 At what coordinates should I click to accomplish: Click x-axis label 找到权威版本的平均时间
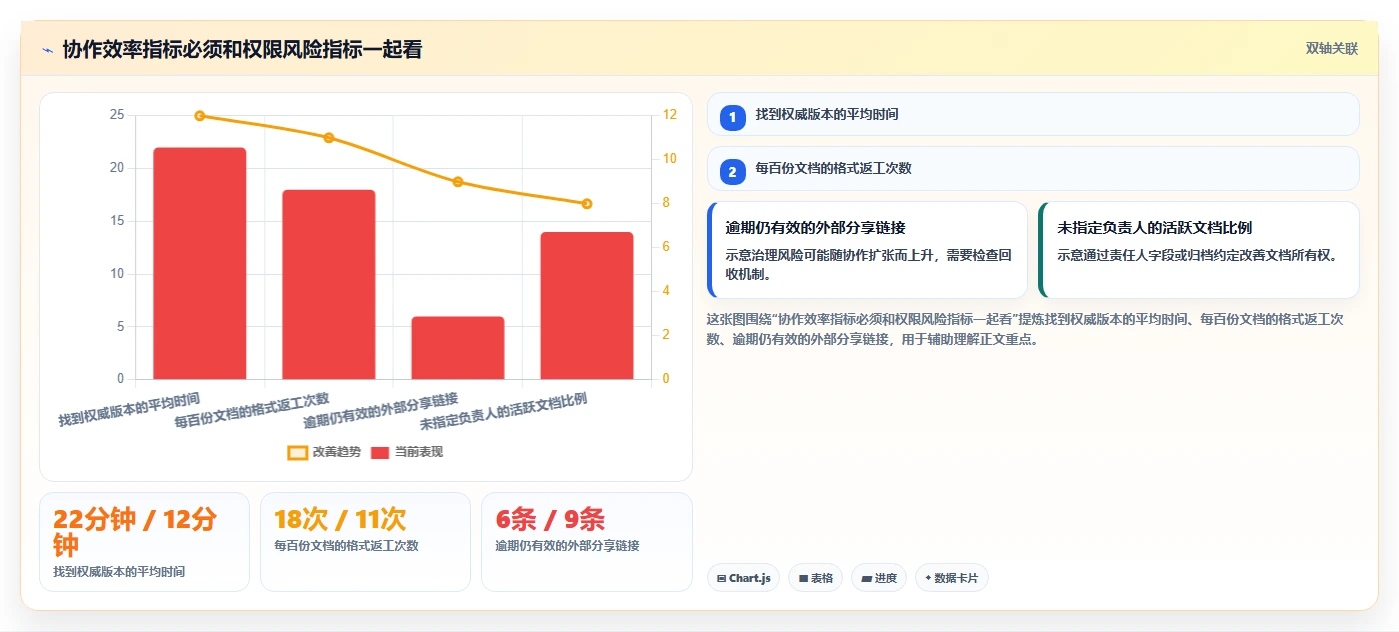[129, 410]
